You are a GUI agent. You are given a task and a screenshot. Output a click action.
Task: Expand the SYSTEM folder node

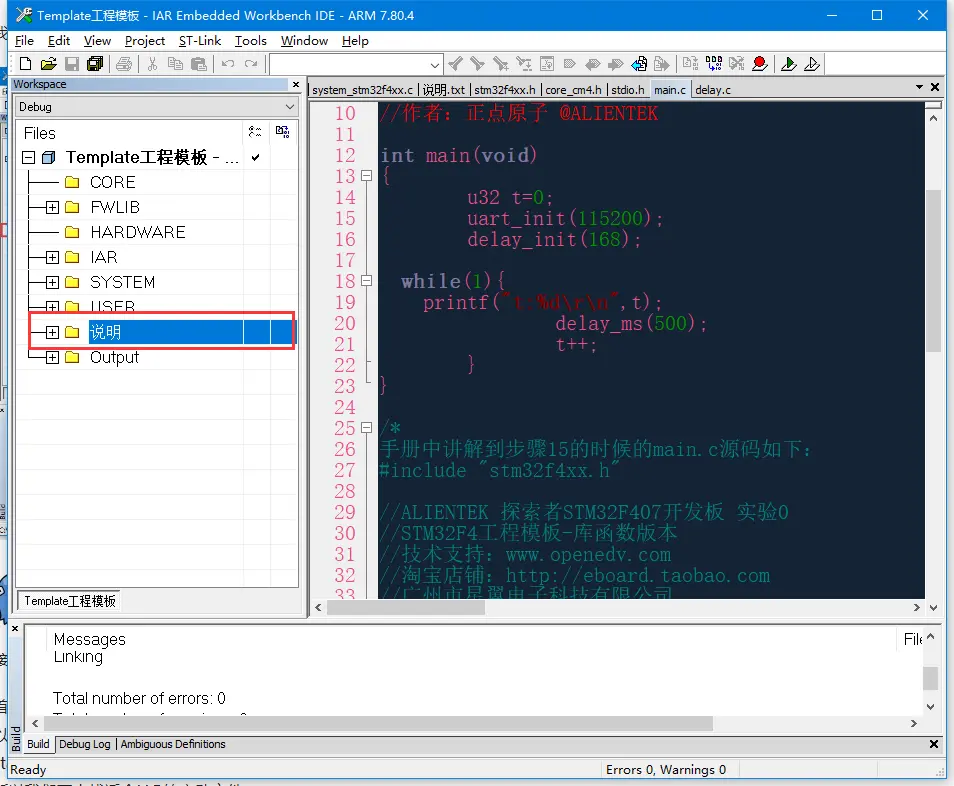click(x=52, y=282)
